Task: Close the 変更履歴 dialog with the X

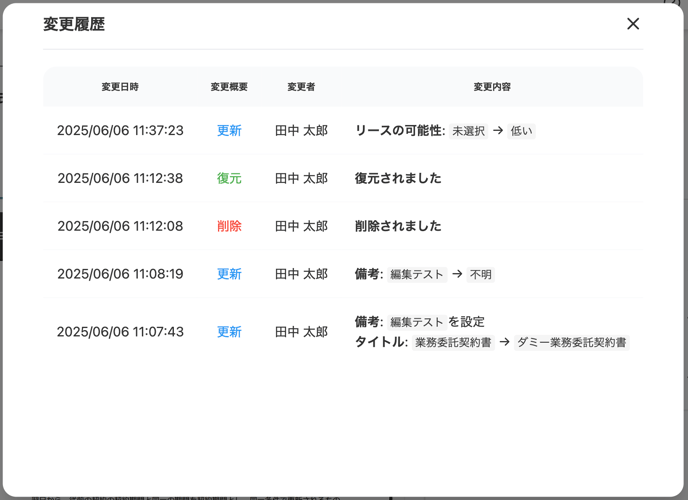Action: 633,24
